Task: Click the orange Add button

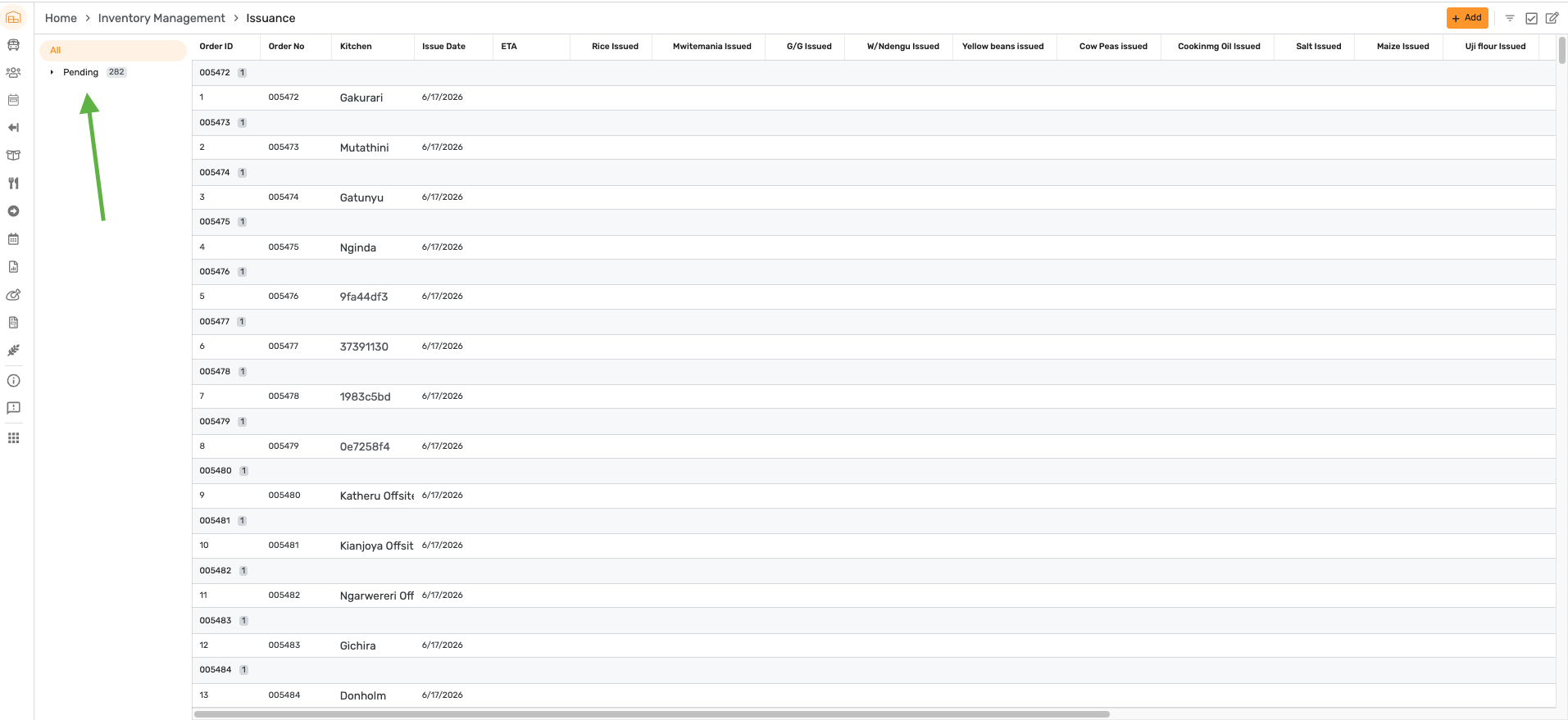Action: tap(1467, 18)
